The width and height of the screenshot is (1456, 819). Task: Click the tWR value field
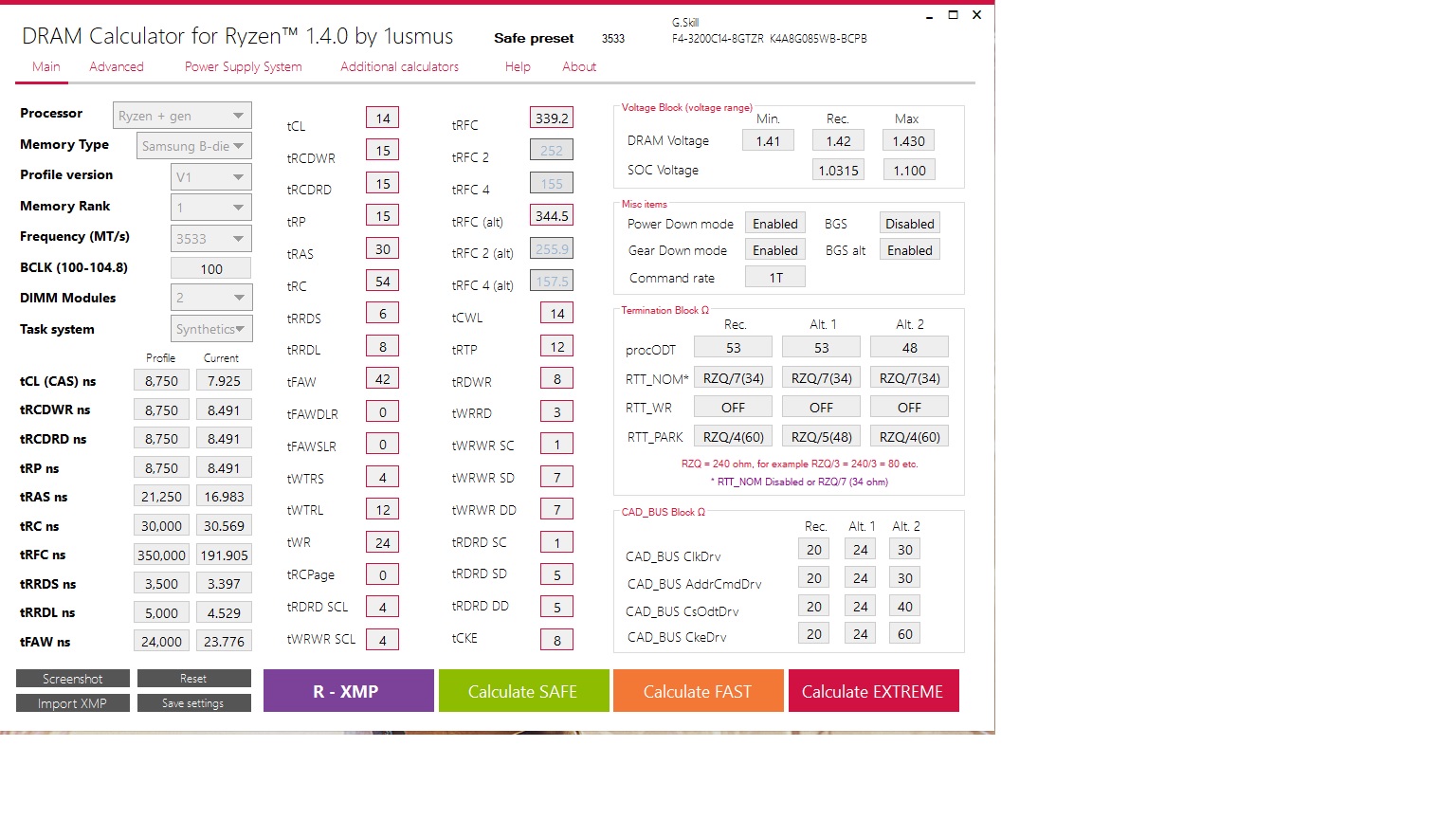[x=383, y=543]
